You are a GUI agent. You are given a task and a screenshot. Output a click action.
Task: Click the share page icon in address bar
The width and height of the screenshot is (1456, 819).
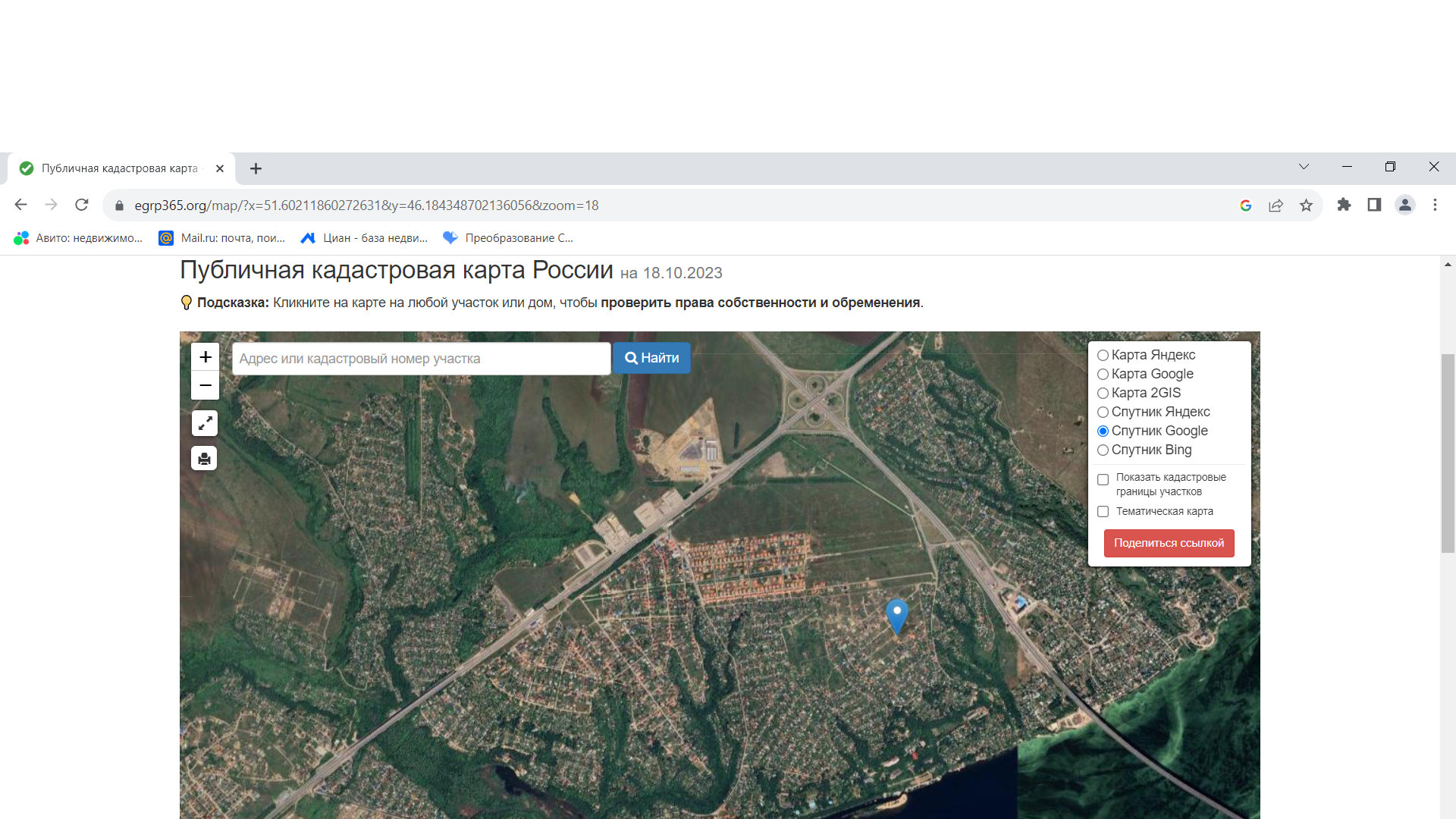point(1276,206)
